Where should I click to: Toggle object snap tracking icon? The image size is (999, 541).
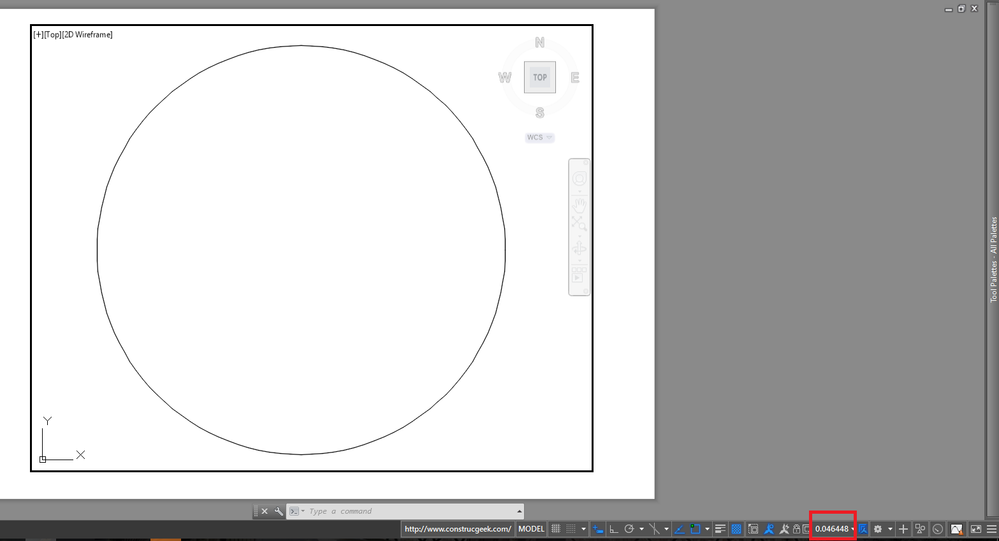tap(680, 529)
